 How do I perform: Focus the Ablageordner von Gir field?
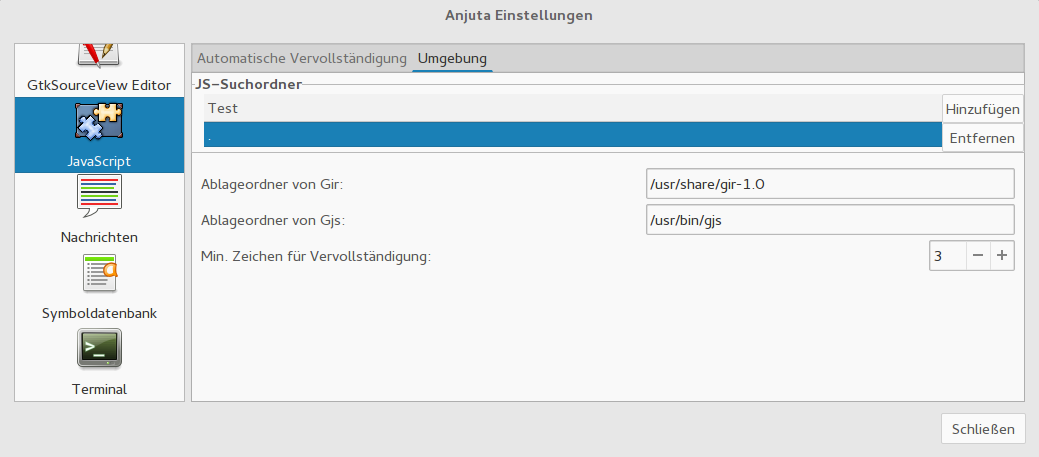pos(830,184)
